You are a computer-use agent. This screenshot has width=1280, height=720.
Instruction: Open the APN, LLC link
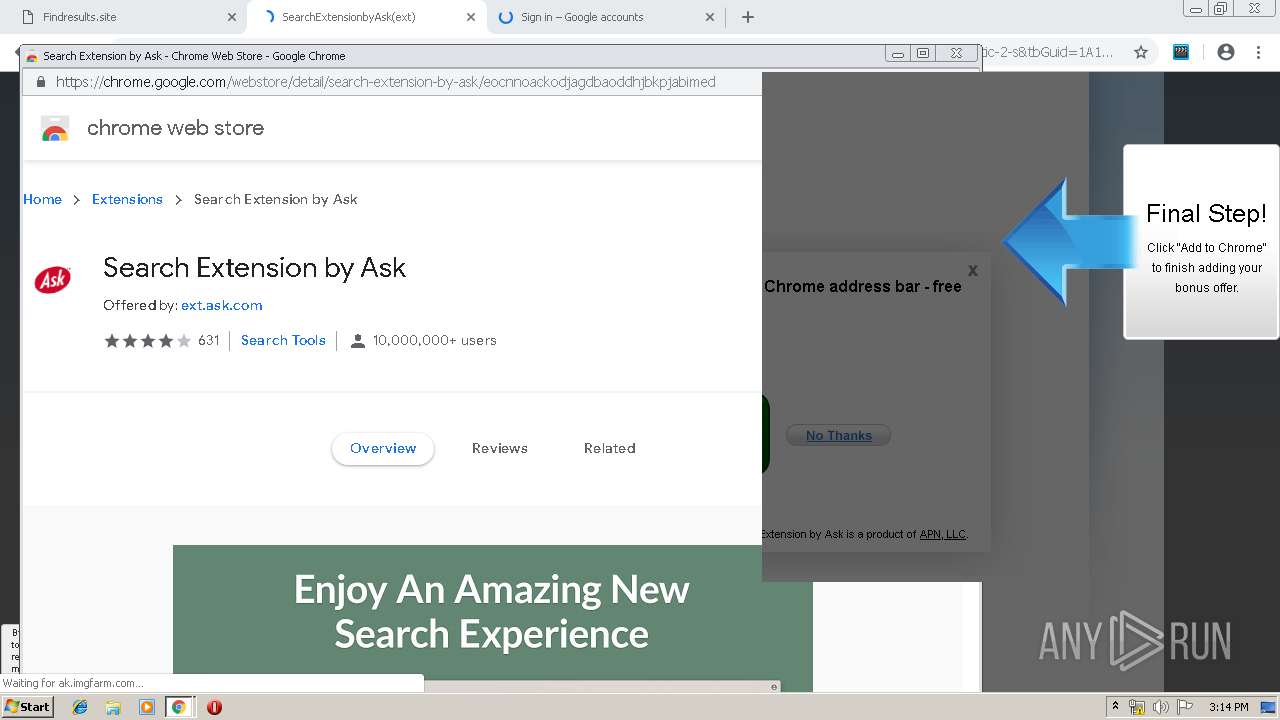(942, 534)
